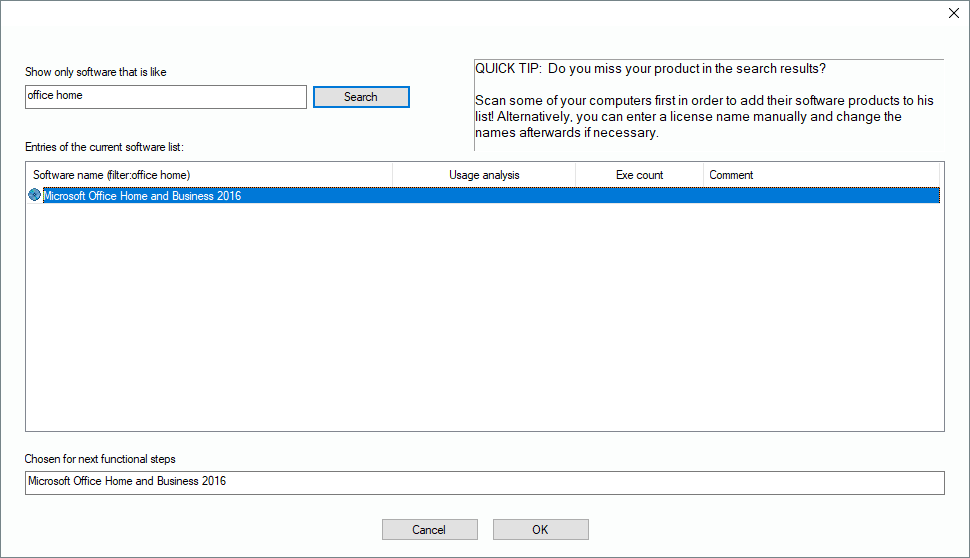Cancel the software selection dialog
Viewport: 970px width, 558px height.
[x=429, y=530]
